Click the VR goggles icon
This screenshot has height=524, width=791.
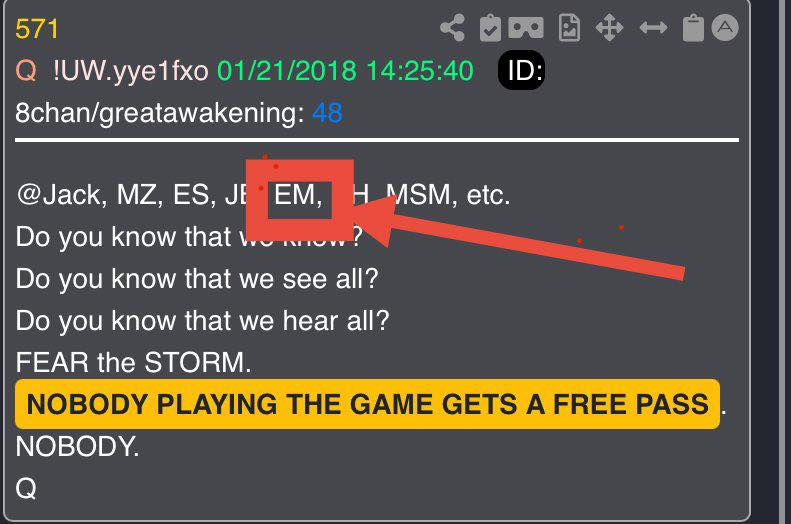click(526, 28)
